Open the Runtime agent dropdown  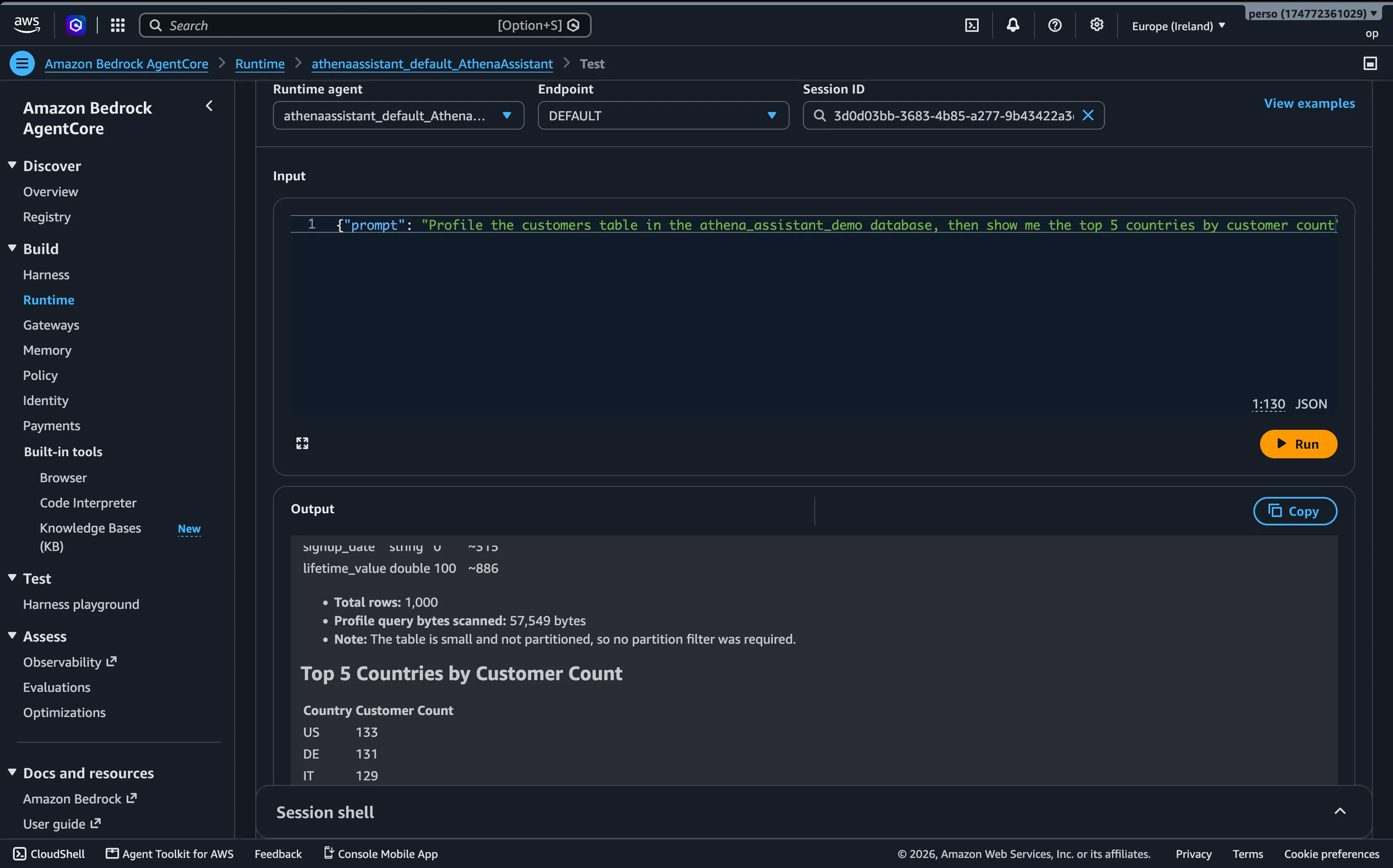[398, 115]
